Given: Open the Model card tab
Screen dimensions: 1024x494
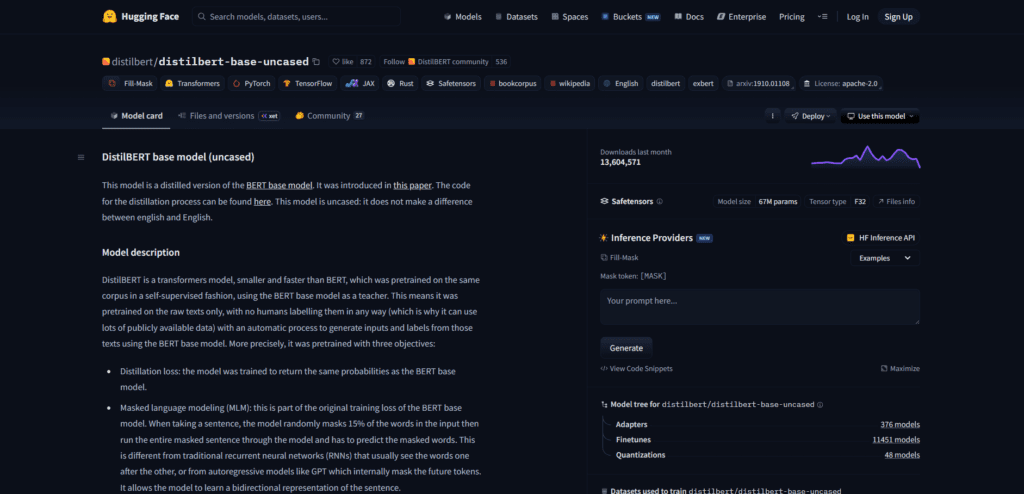Looking at the screenshot, I should pyautogui.click(x=136, y=116).
